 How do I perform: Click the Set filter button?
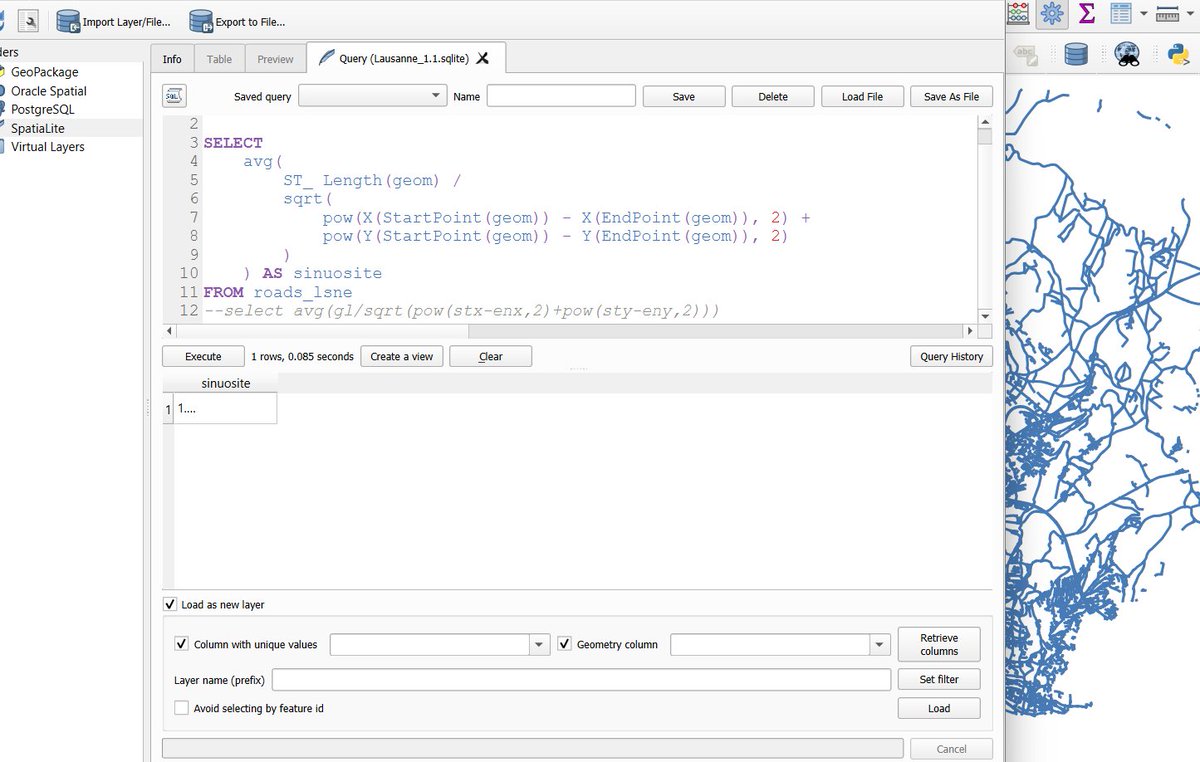[939, 679]
